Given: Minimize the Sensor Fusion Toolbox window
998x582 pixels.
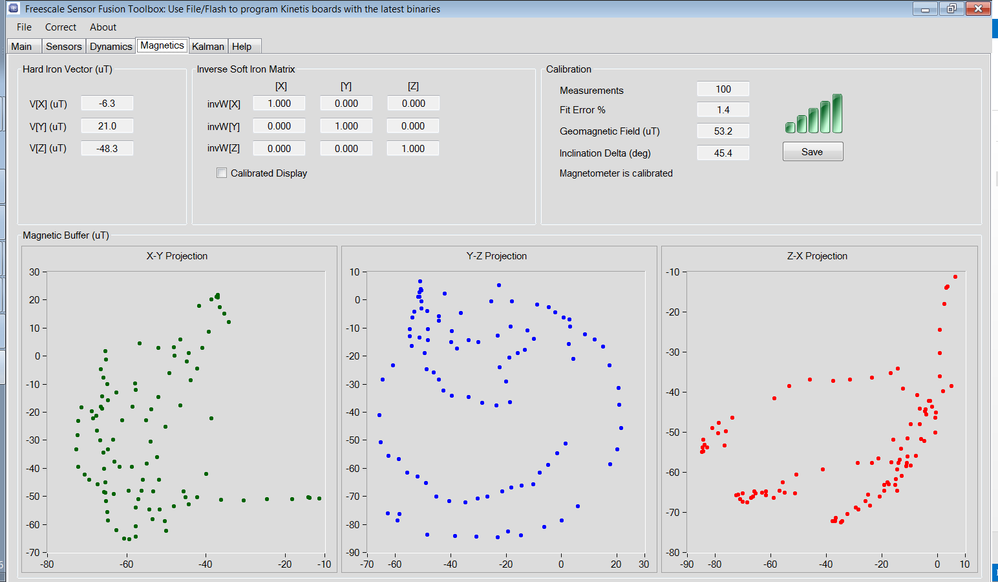Looking at the screenshot, I should 925,9.
